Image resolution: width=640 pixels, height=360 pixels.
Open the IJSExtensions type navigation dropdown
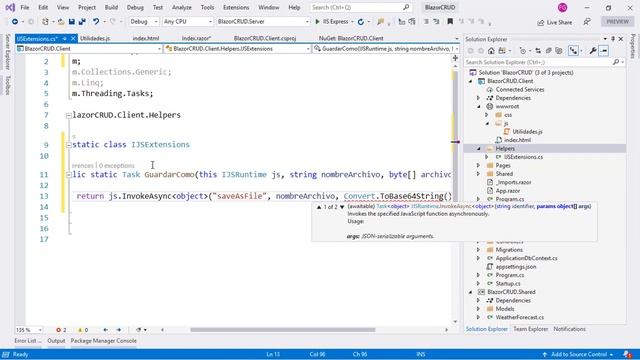pyautogui.click(x=238, y=49)
